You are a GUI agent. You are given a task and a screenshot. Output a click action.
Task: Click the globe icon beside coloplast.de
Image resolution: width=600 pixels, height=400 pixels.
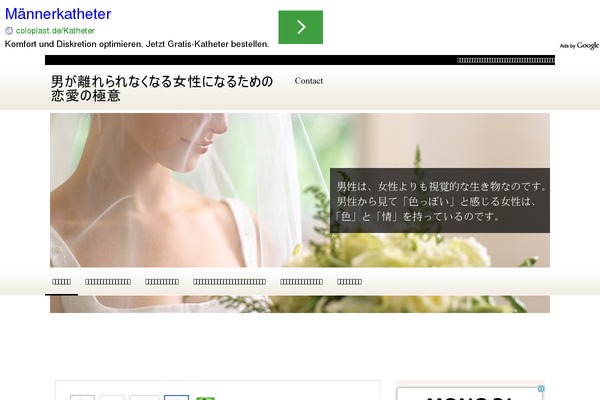pyautogui.click(x=9, y=31)
